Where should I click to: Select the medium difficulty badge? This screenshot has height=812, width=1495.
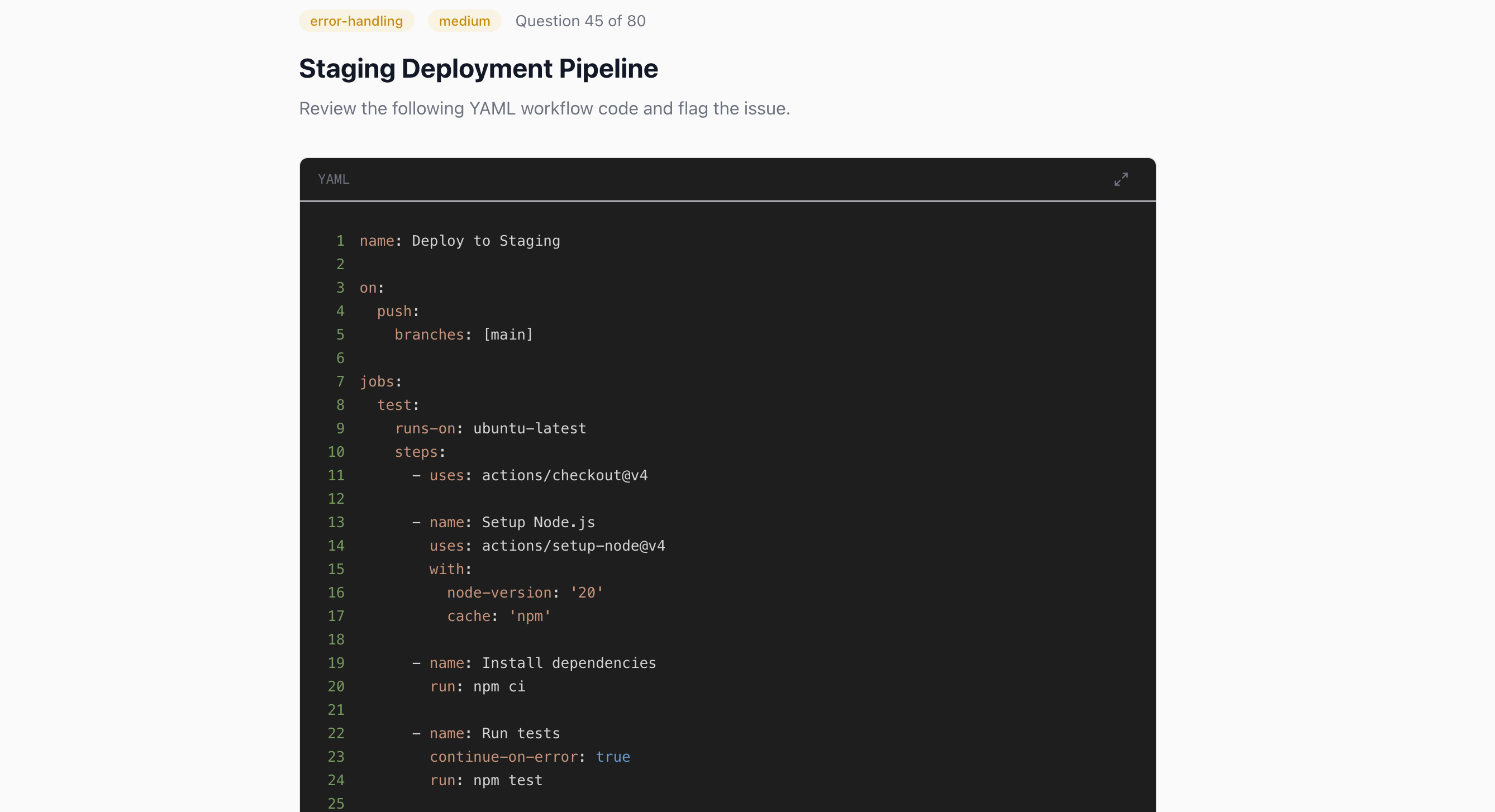coord(464,21)
